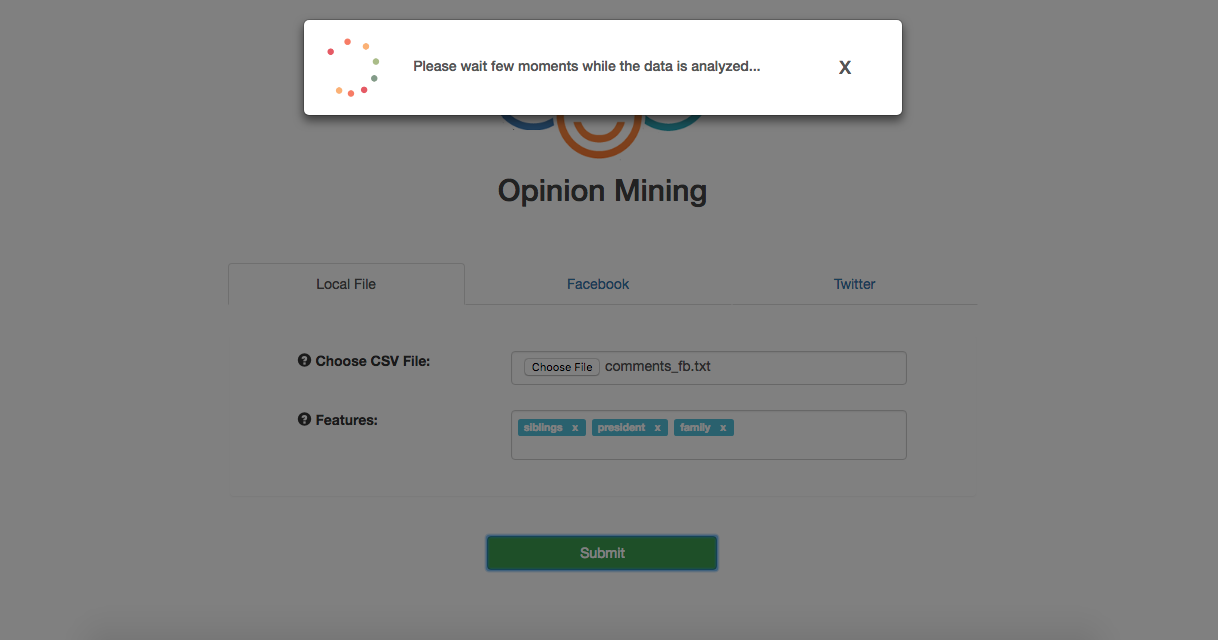This screenshot has width=1218, height=640.
Task: Remove the siblings feature tag
Action: click(x=575, y=428)
